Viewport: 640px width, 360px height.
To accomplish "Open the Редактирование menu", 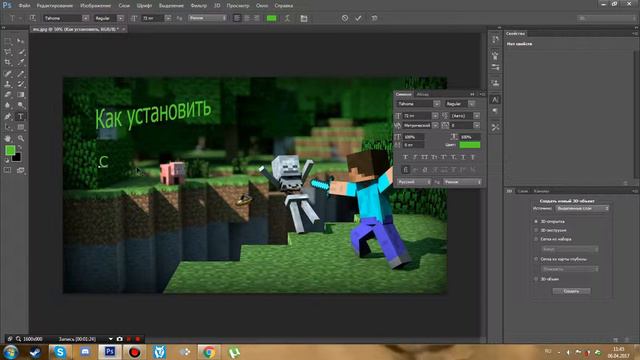I will click(x=54, y=6).
